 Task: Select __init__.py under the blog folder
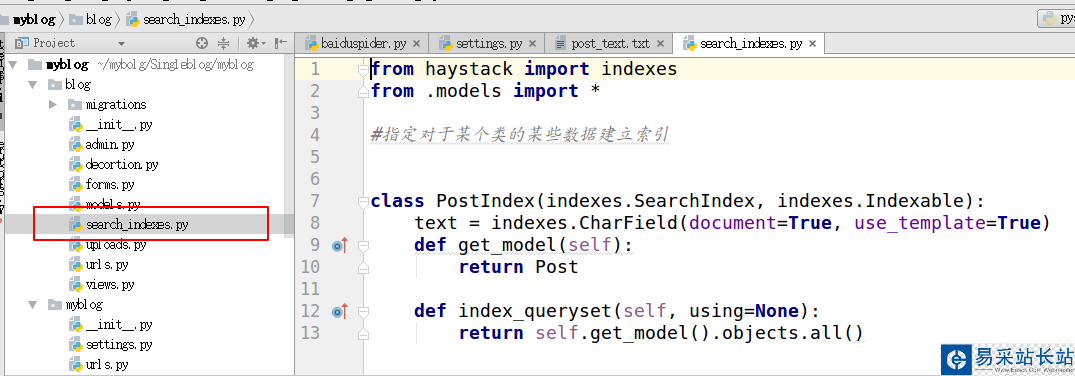click(119, 125)
